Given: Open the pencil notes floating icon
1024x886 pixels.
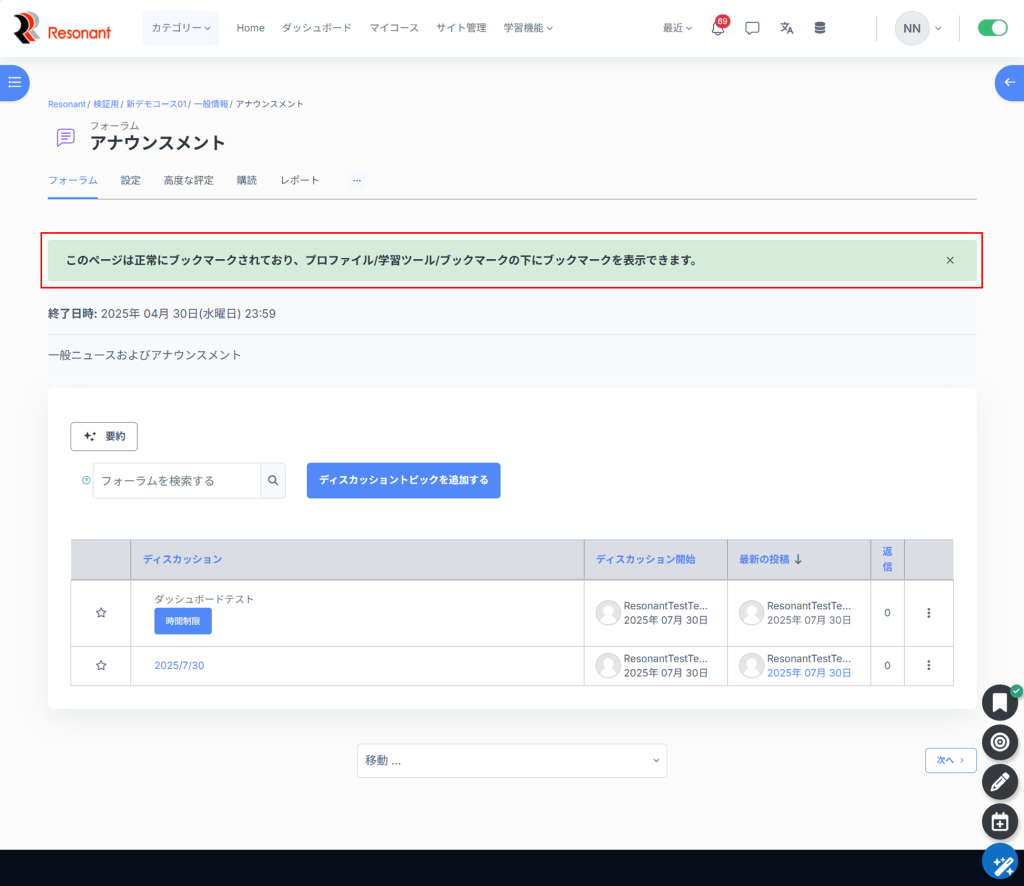Looking at the screenshot, I should [x=999, y=782].
